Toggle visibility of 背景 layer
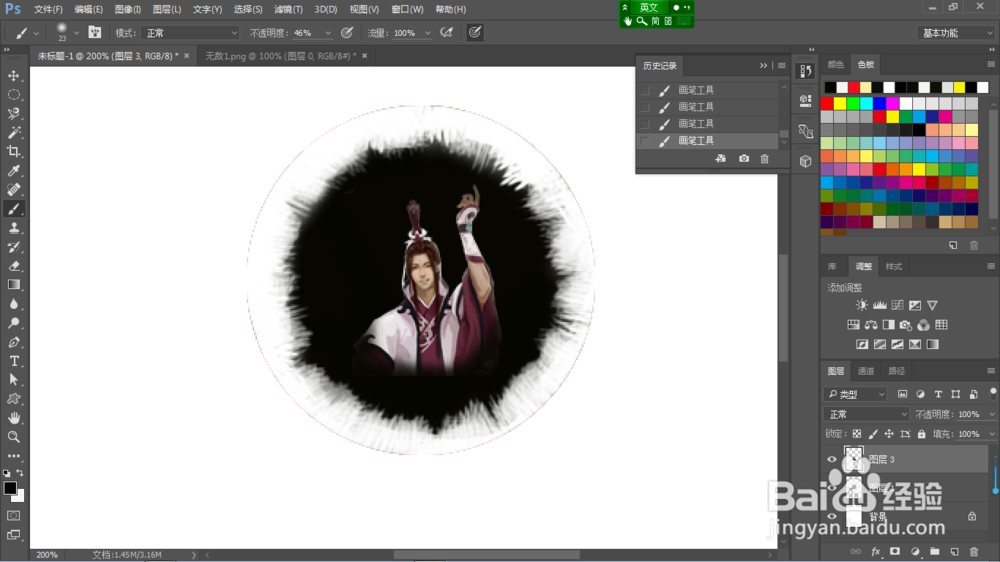 (832, 516)
